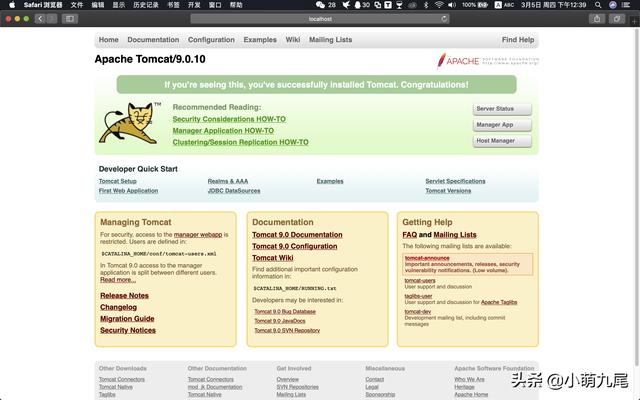Screen dimensions: 640x400
Task: Click the Tomcat cat logo
Action: coord(129,123)
